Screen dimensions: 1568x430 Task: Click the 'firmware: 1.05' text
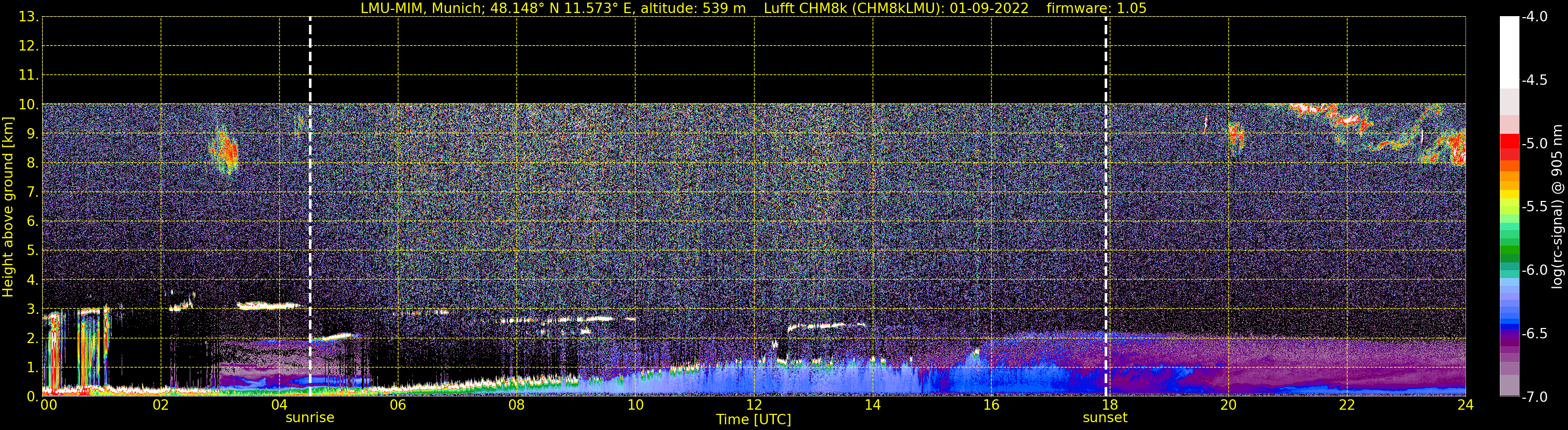tap(1096, 8)
